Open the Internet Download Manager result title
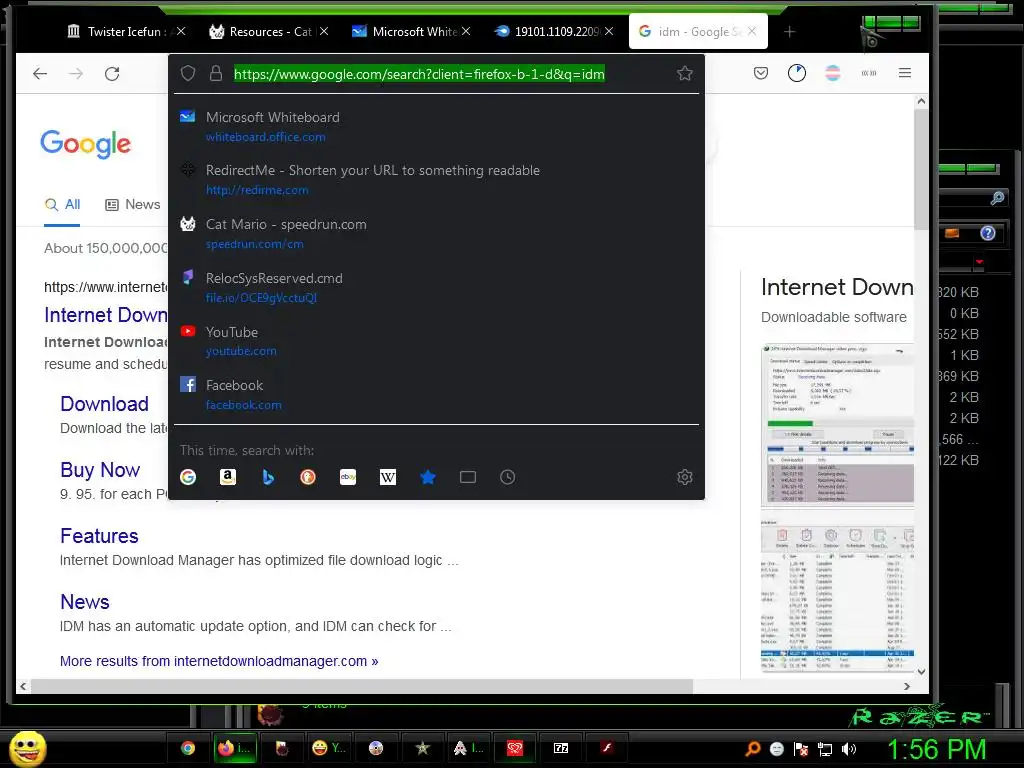The width and height of the screenshot is (1024, 768). pyautogui.click(x=106, y=315)
